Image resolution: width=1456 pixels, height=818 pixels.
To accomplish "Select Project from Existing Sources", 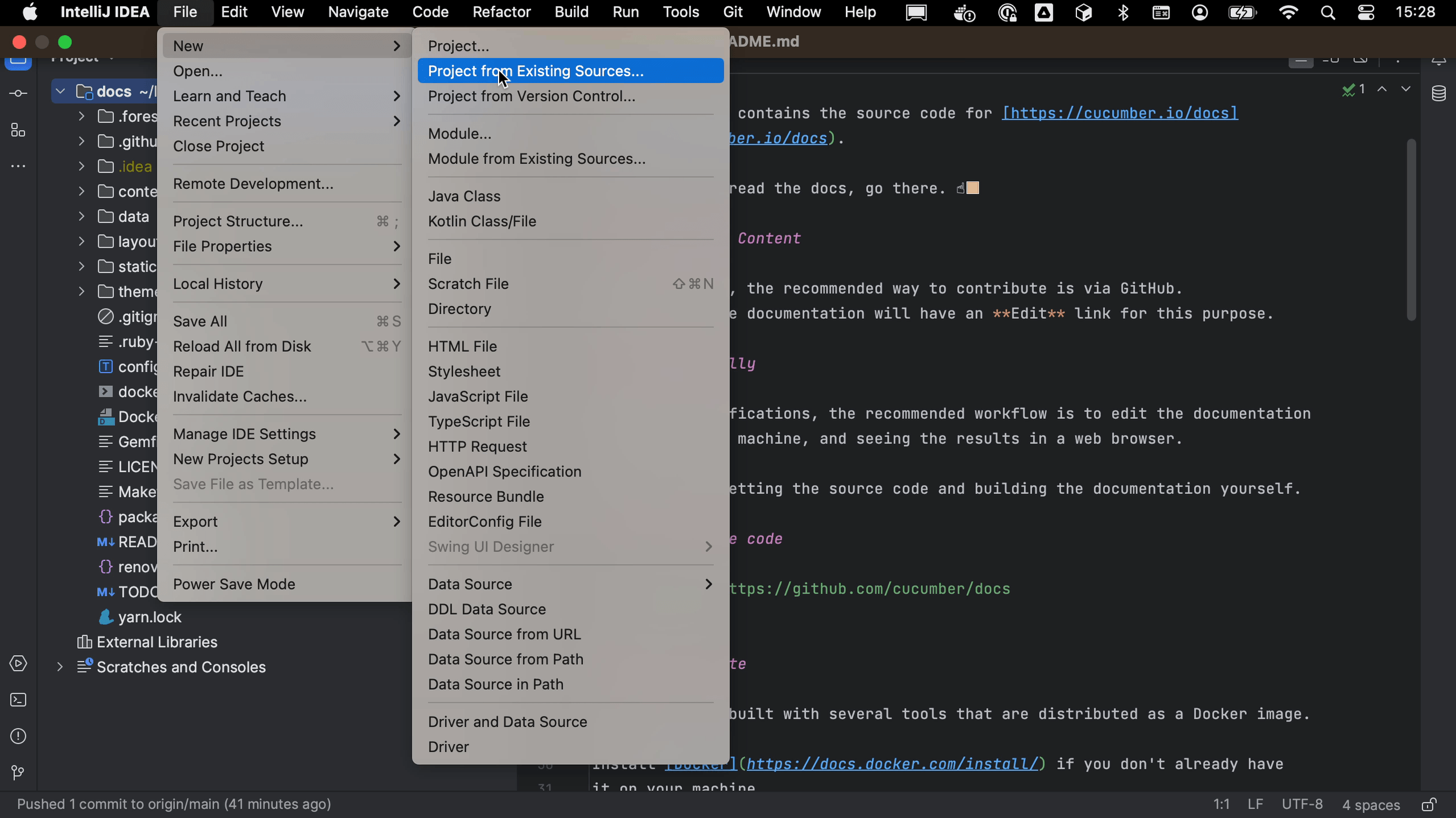I will [536, 70].
